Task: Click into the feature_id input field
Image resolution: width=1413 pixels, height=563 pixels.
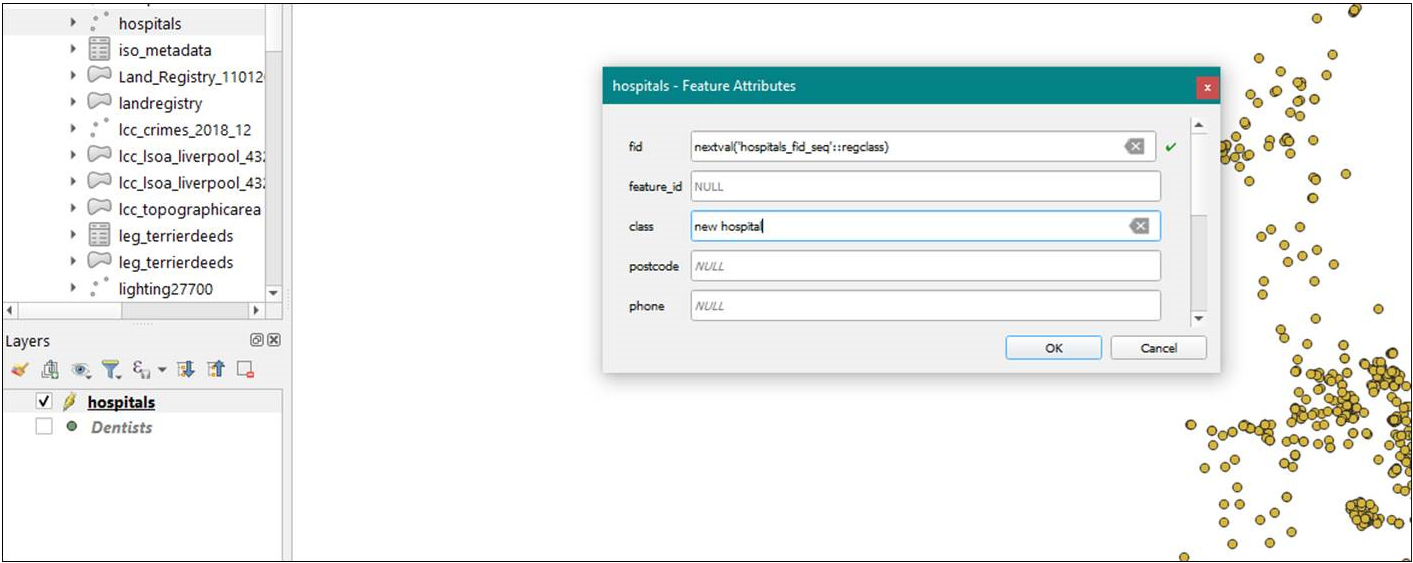Action: (925, 187)
